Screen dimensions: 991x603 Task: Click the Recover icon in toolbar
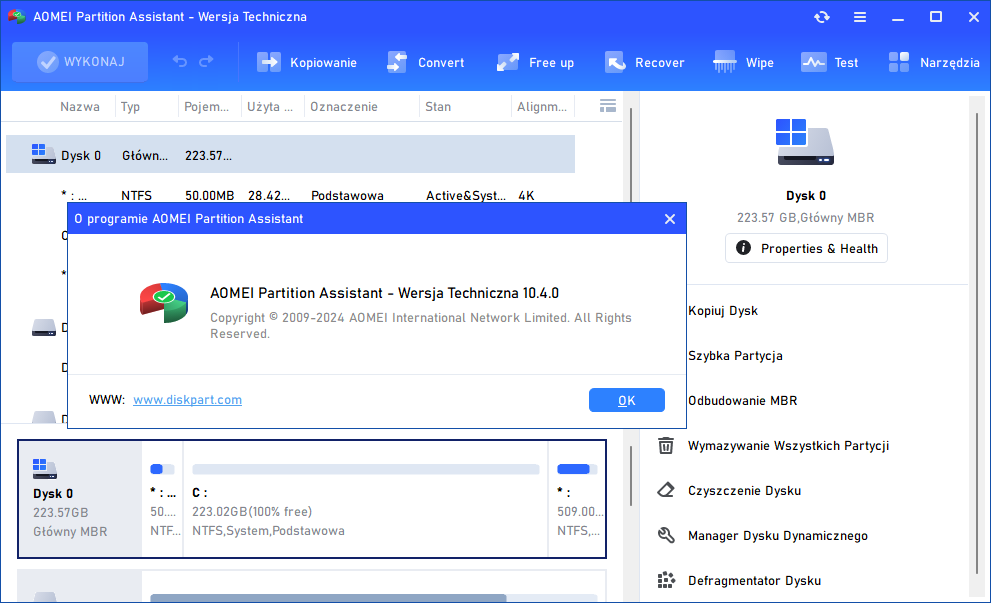pos(614,62)
